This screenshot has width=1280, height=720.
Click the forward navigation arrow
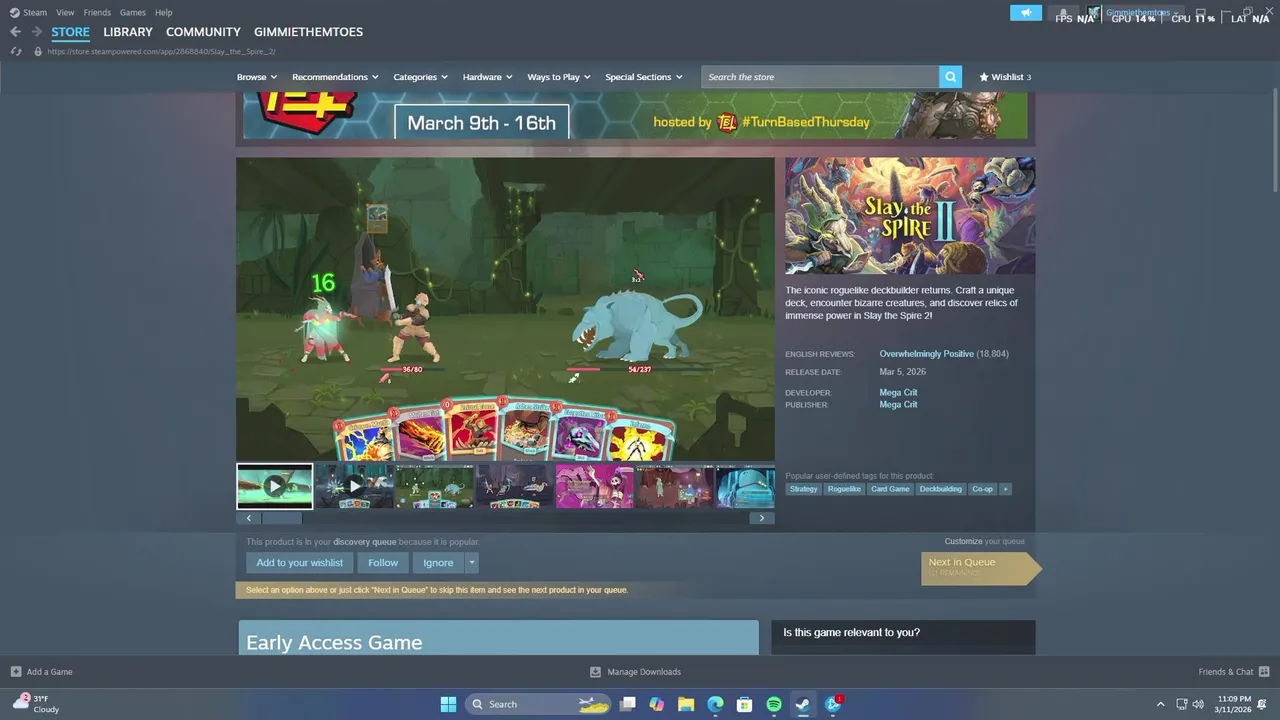coord(36,32)
